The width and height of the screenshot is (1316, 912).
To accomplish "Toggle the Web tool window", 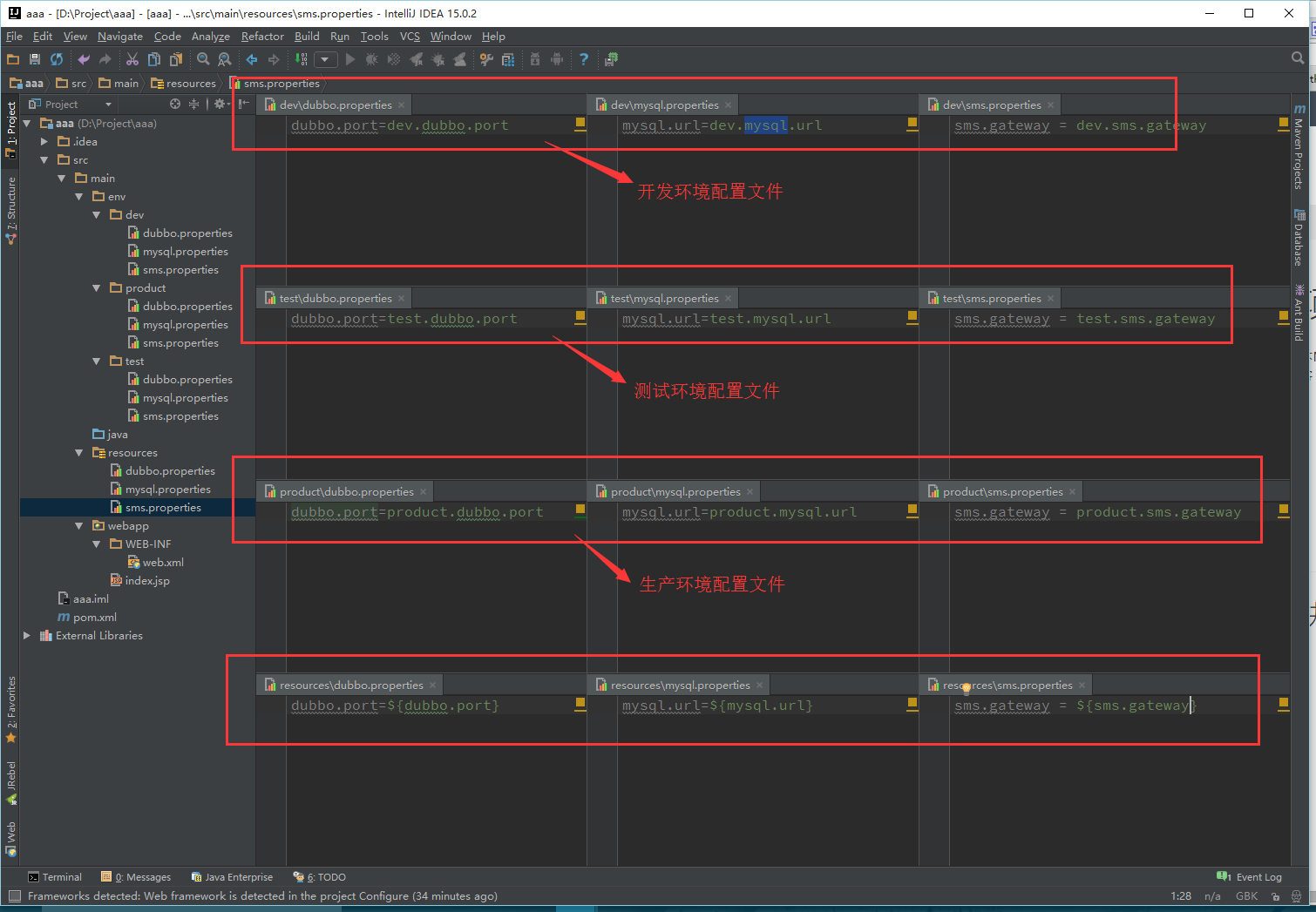I will tap(10, 839).
